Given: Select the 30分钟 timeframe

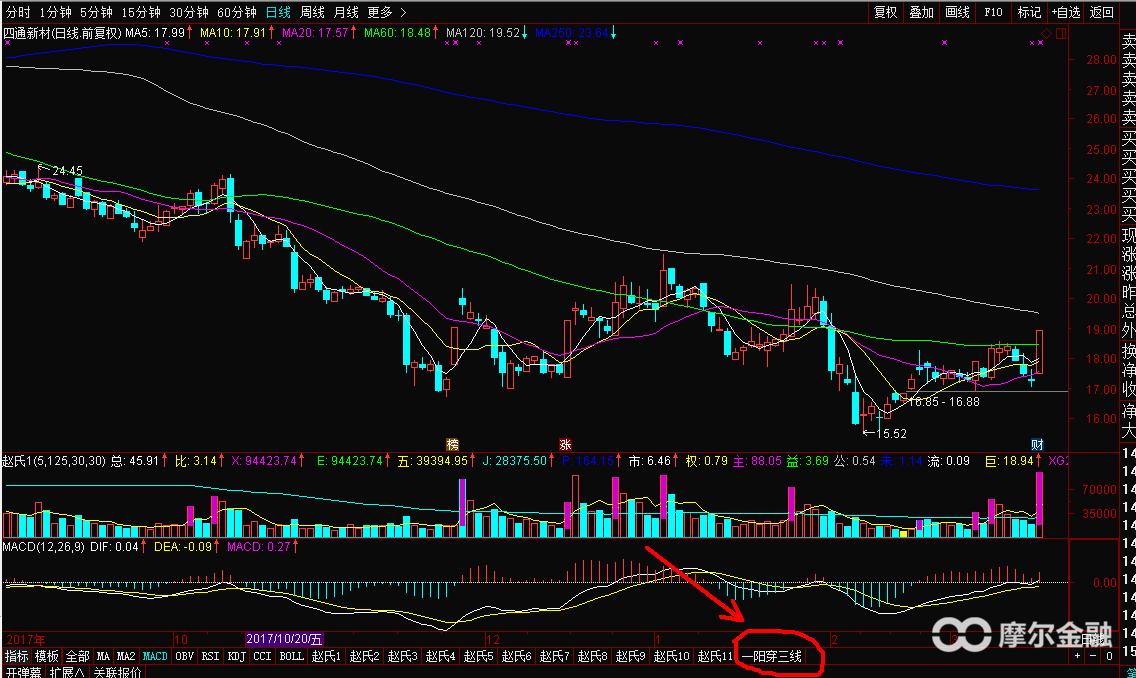Looking at the screenshot, I should 188,12.
